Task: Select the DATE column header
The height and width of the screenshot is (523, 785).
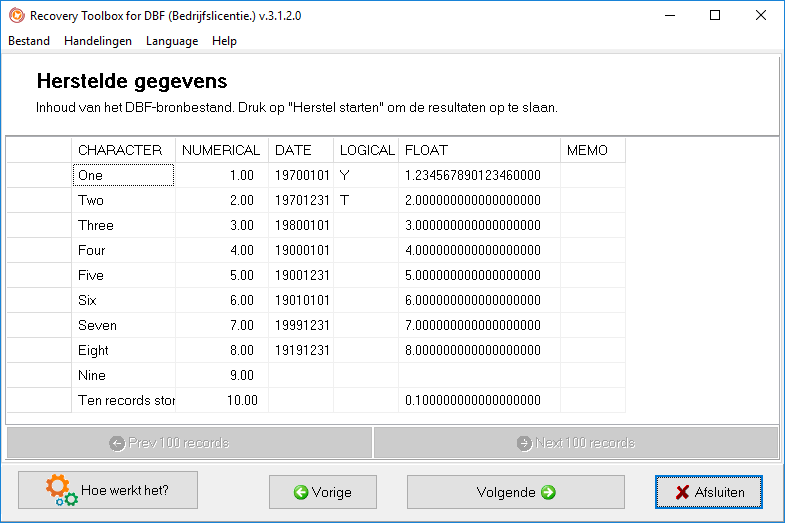Action: (301, 150)
